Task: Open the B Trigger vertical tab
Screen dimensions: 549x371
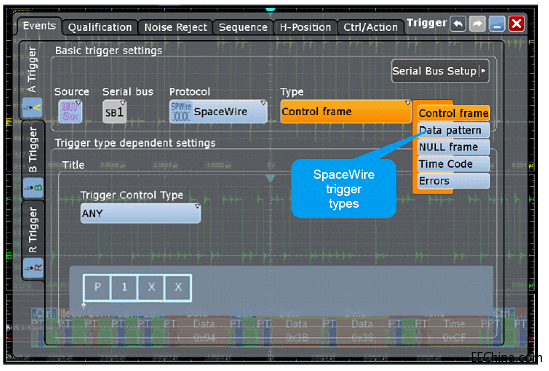Action: pyautogui.click(x=33, y=150)
